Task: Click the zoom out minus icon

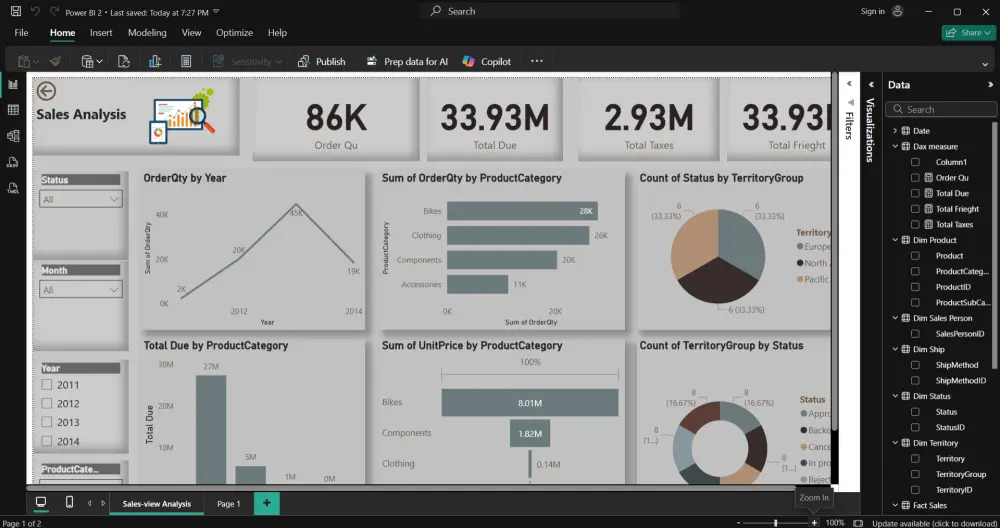Action: pyautogui.click(x=739, y=523)
